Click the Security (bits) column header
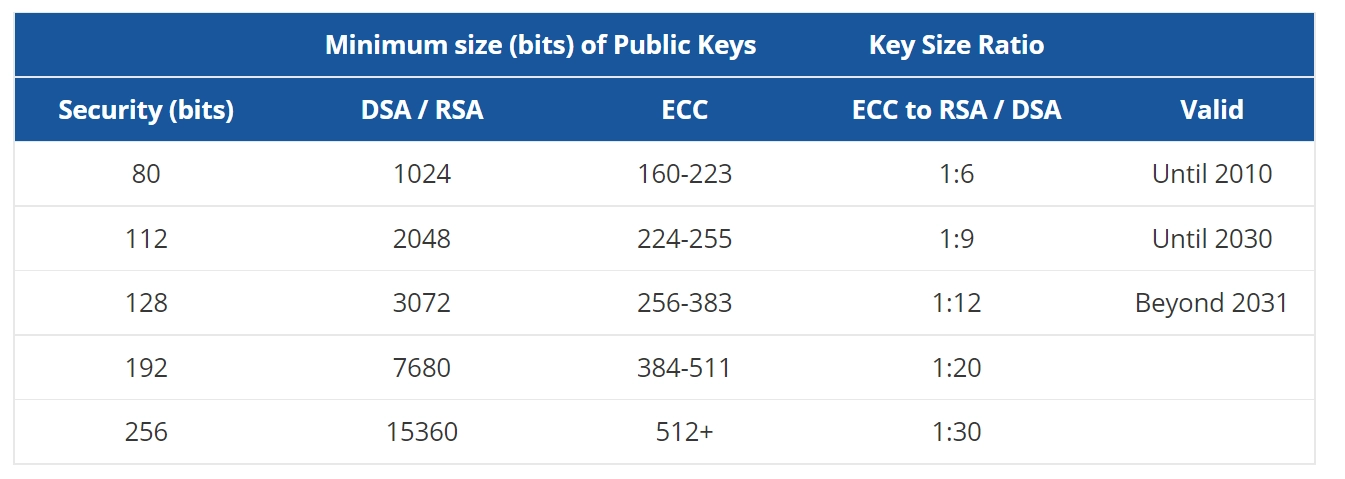1345x479 pixels. (x=146, y=109)
